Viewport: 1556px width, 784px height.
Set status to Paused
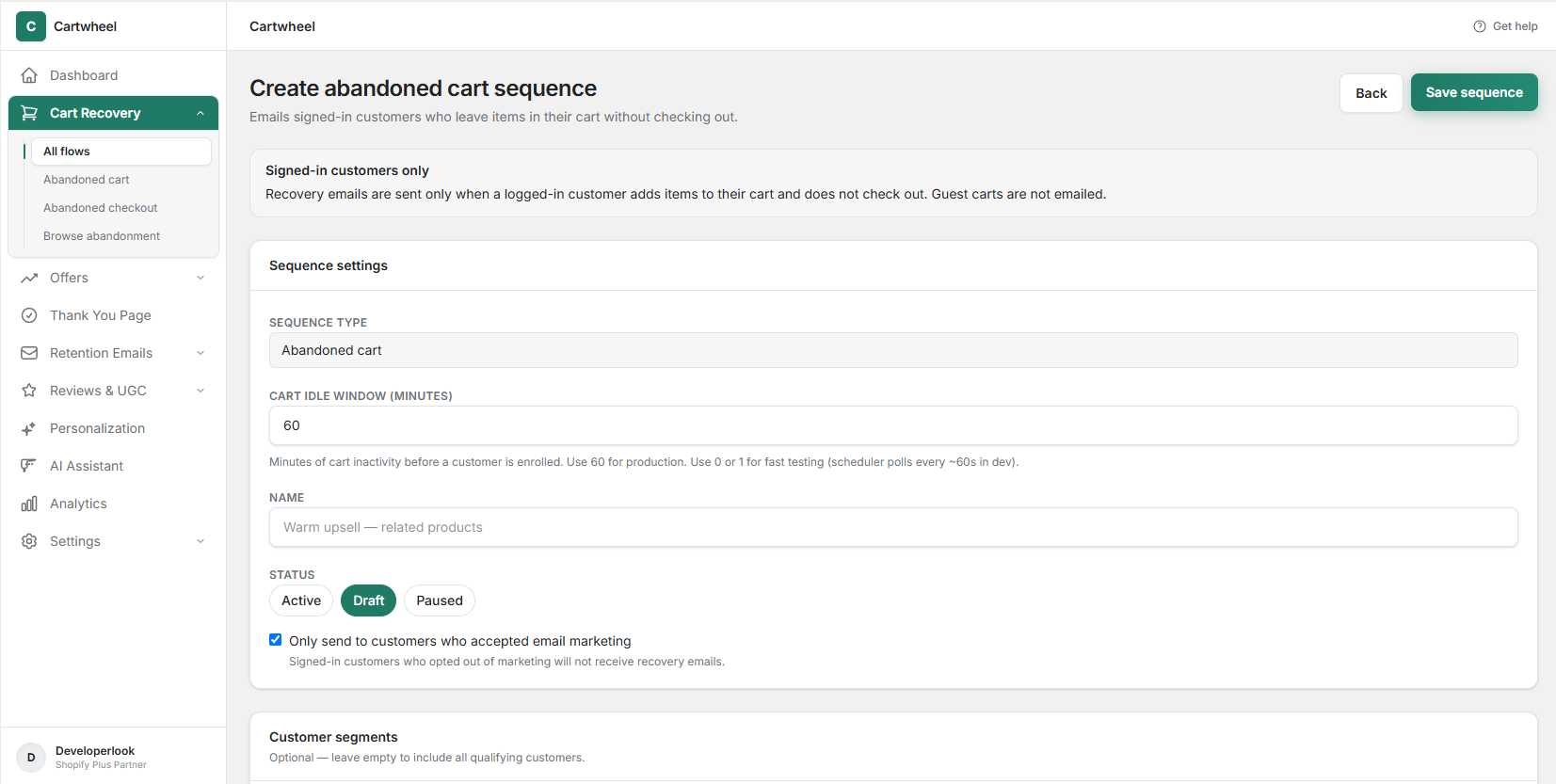click(x=440, y=600)
